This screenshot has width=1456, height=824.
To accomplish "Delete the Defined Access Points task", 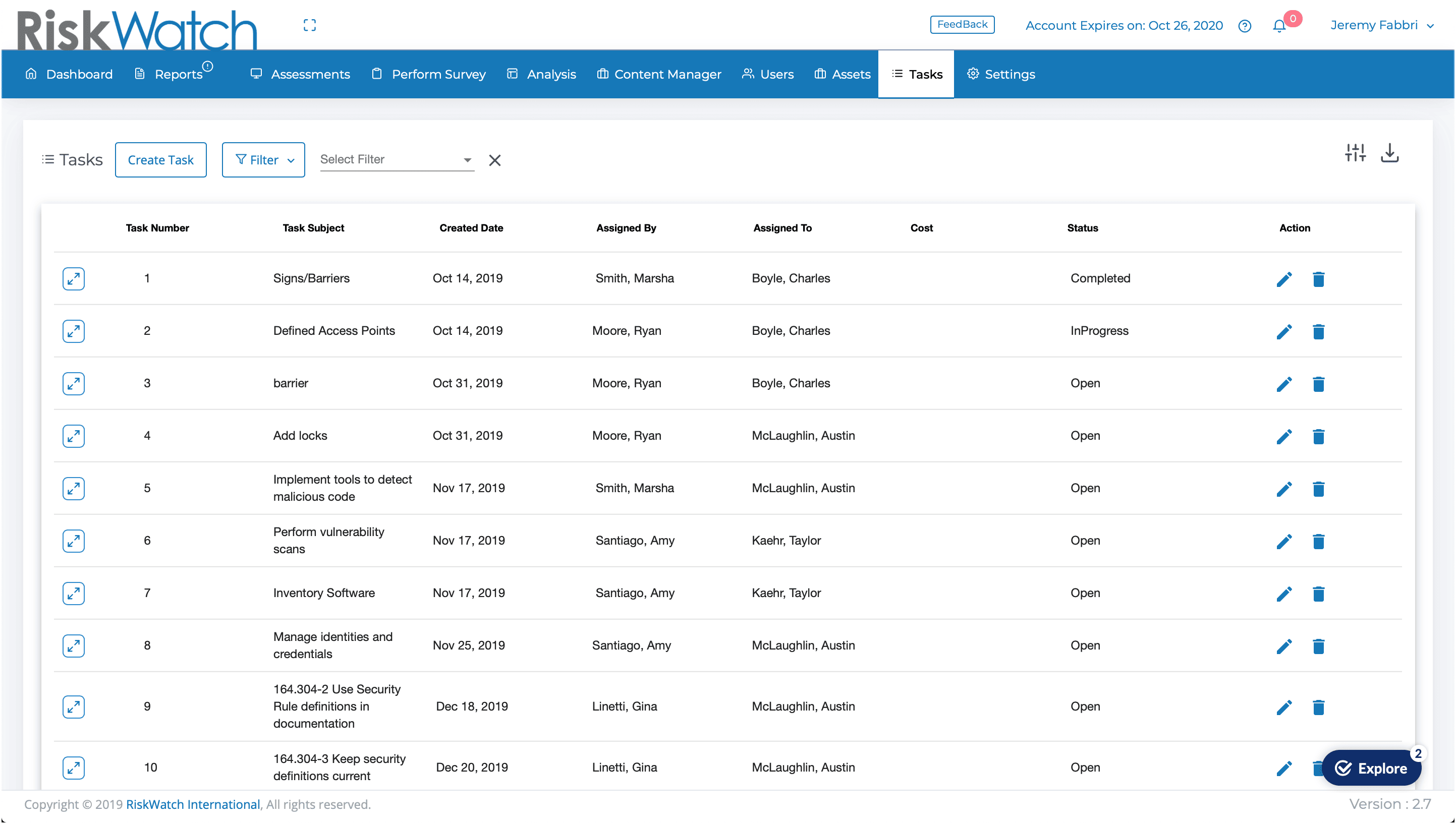I will pos(1318,332).
